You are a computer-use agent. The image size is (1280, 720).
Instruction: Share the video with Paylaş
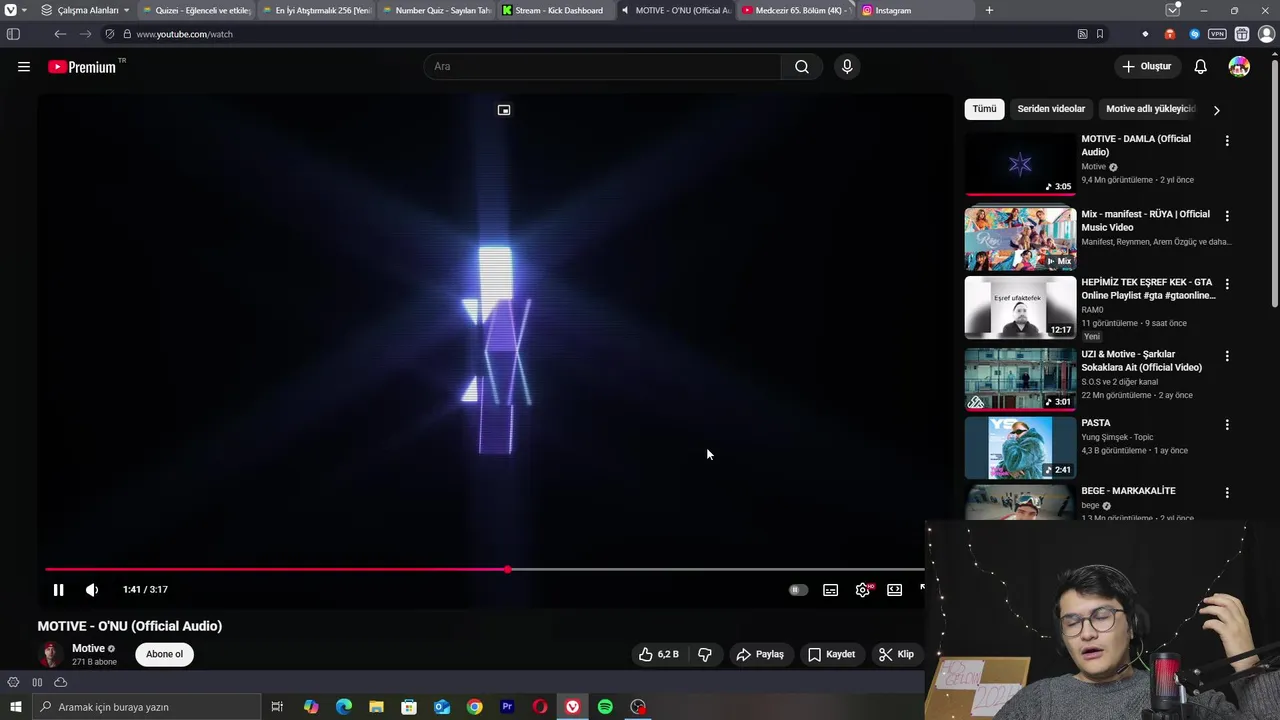pos(760,654)
